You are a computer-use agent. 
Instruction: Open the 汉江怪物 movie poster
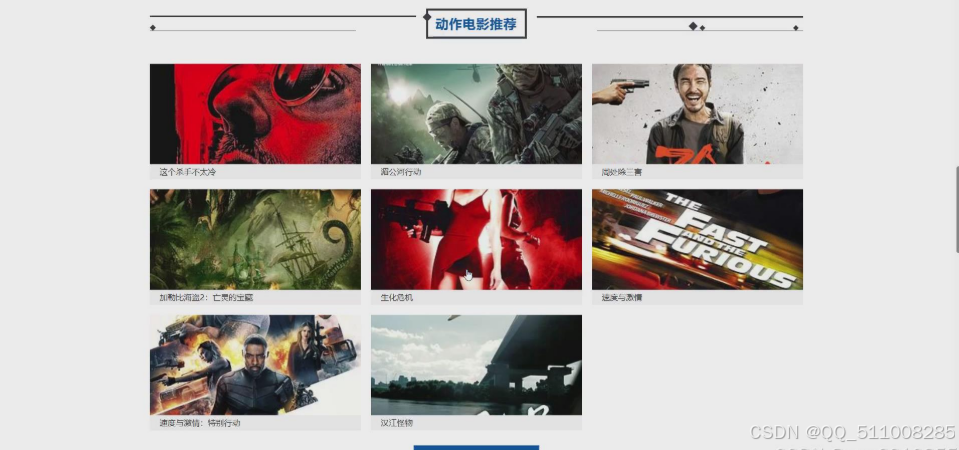click(476, 365)
